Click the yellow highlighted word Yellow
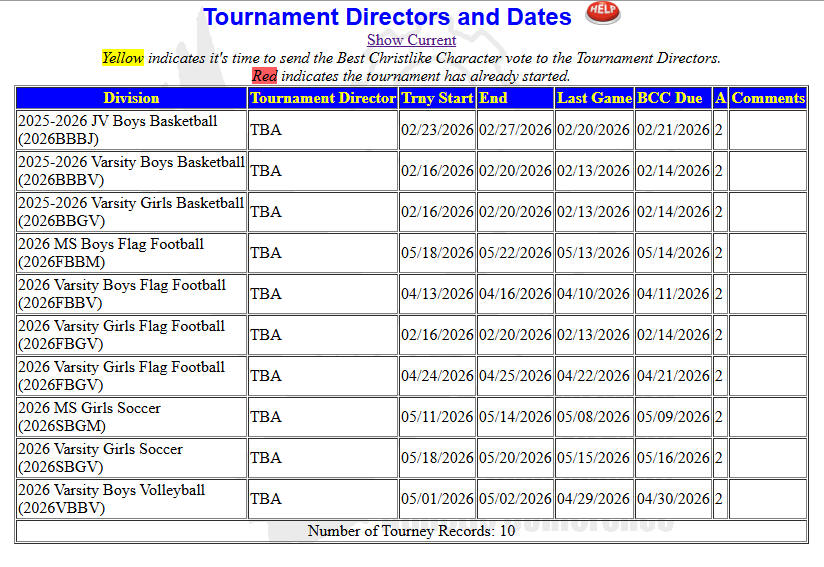The height and width of the screenshot is (567, 824). (122, 58)
